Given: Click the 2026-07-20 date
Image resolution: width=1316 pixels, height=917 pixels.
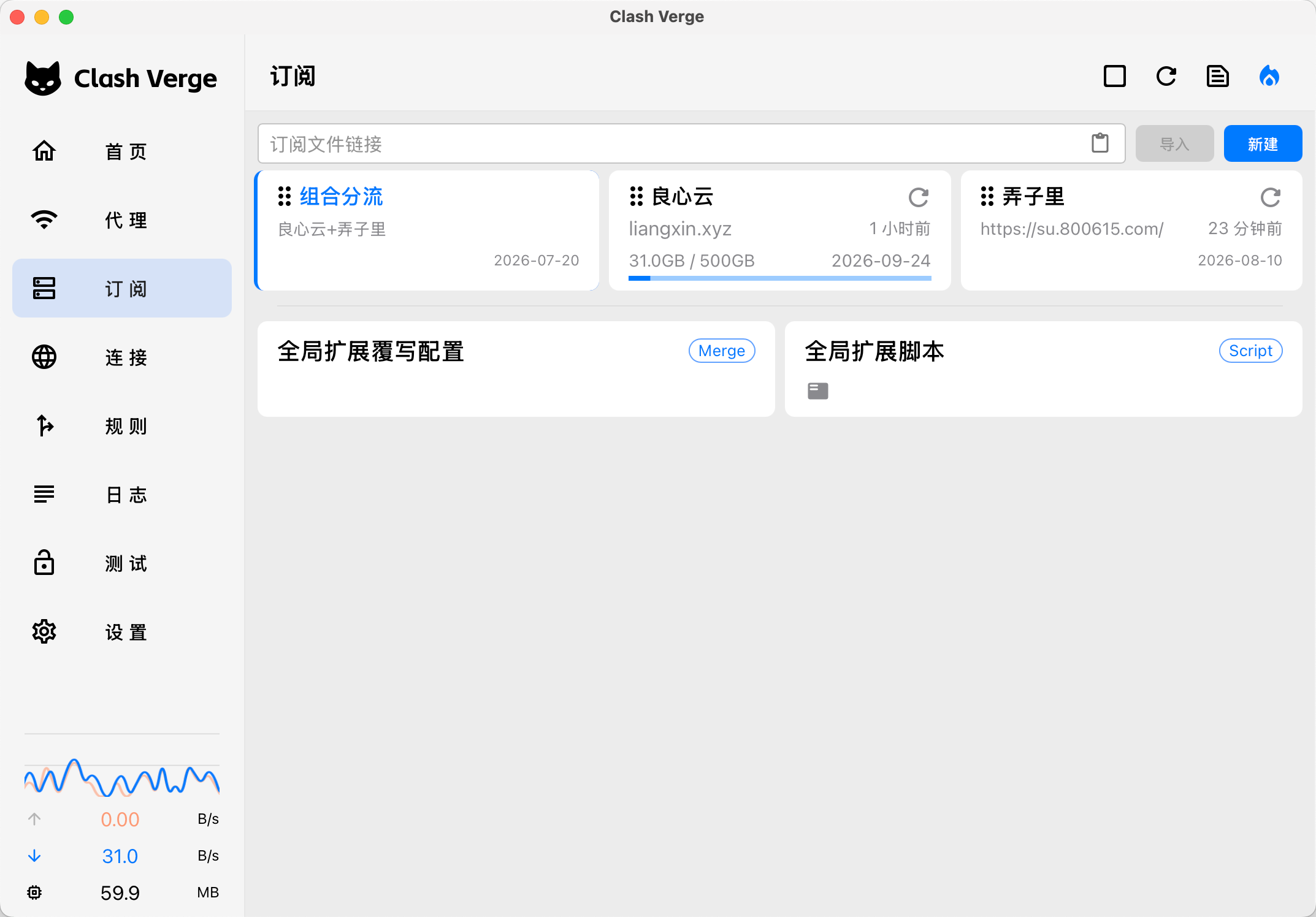Looking at the screenshot, I should pyautogui.click(x=537, y=261).
